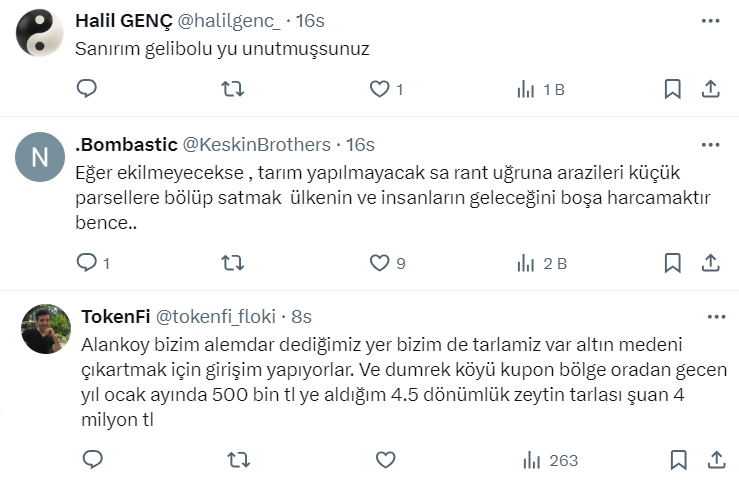Image resolution: width=739 pixels, height=490 pixels.
Task: Reply to .Bombastic's tweet
Action: [87, 263]
